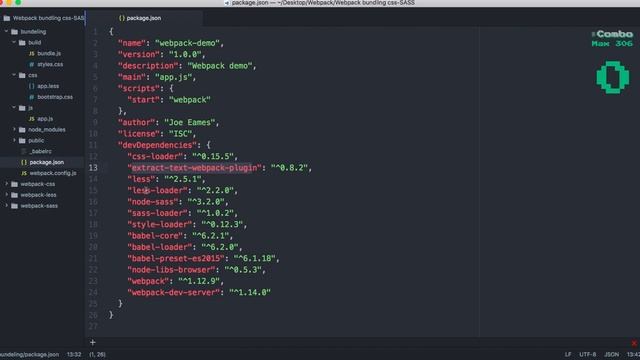The height and width of the screenshot is (360, 640).
Task: Expand the webpack-less folder chevron
Action: tap(7, 195)
